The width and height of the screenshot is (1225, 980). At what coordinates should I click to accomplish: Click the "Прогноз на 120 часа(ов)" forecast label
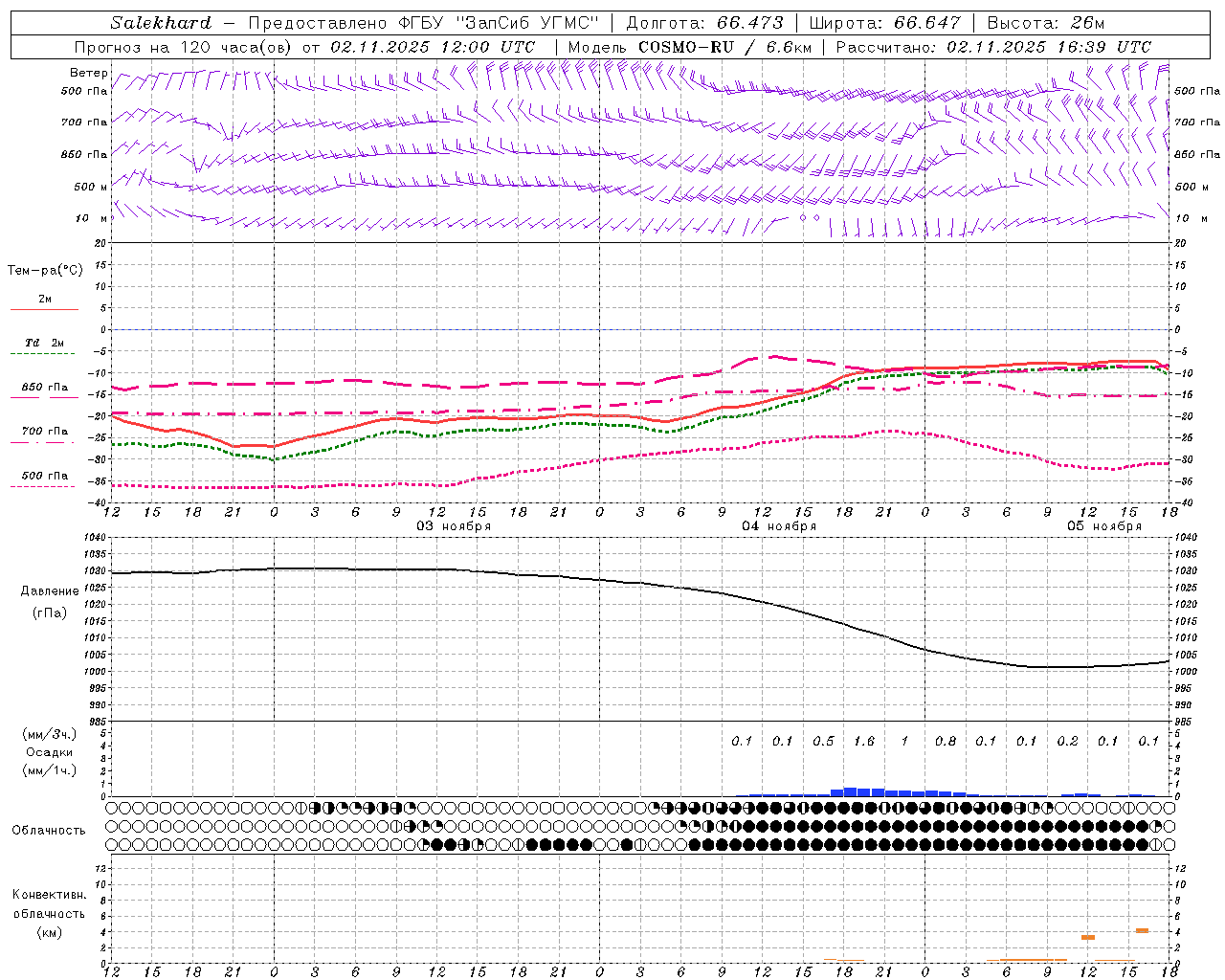[x=184, y=47]
